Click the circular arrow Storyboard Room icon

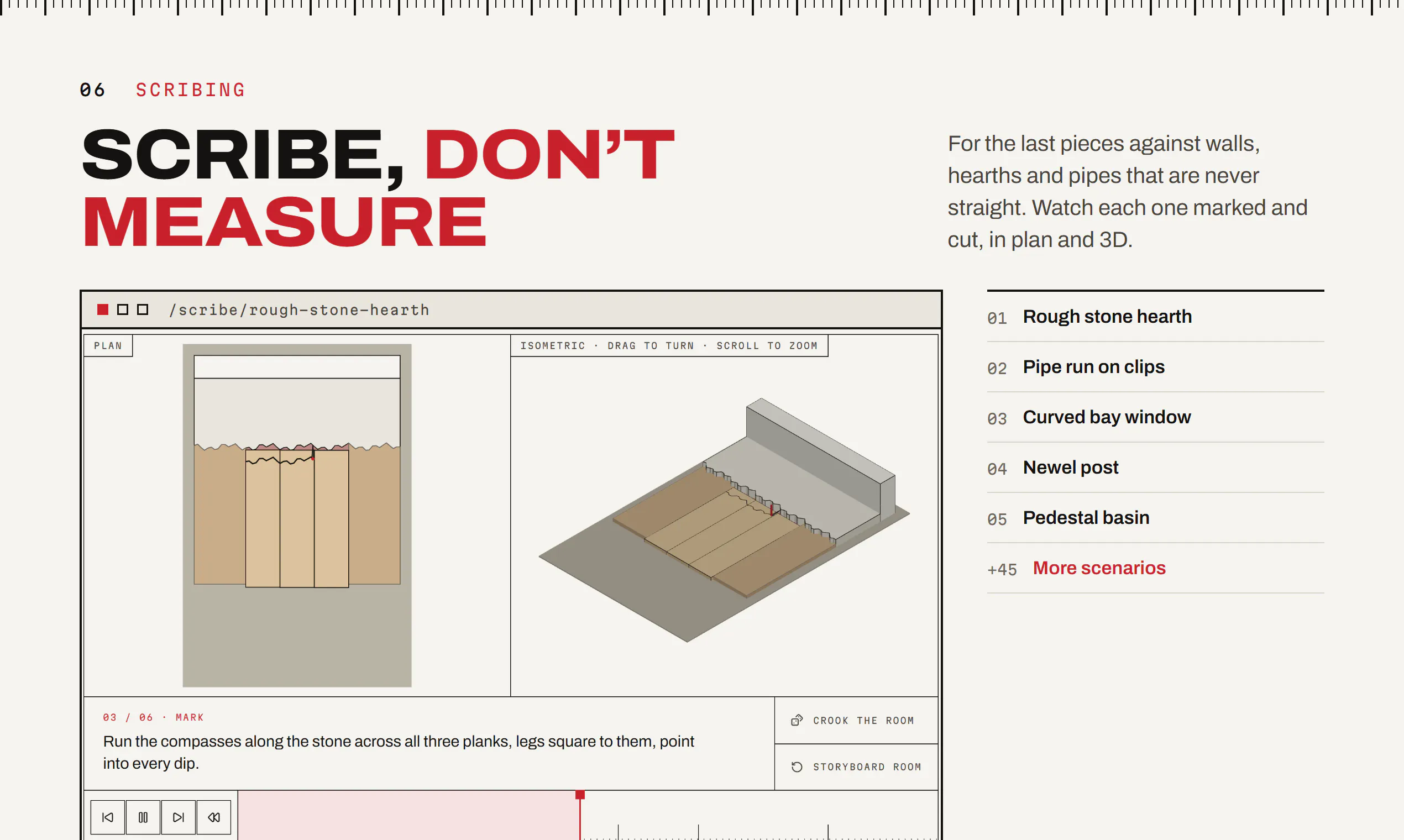[797, 767]
